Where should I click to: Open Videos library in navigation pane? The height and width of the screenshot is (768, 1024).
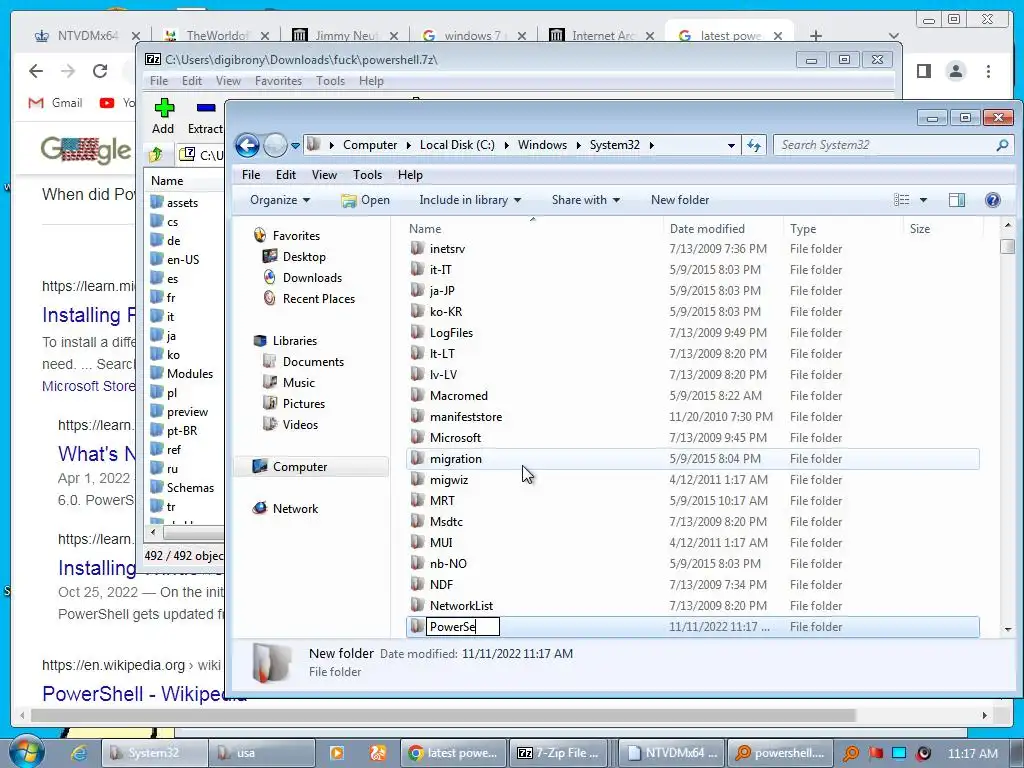pos(300,424)
